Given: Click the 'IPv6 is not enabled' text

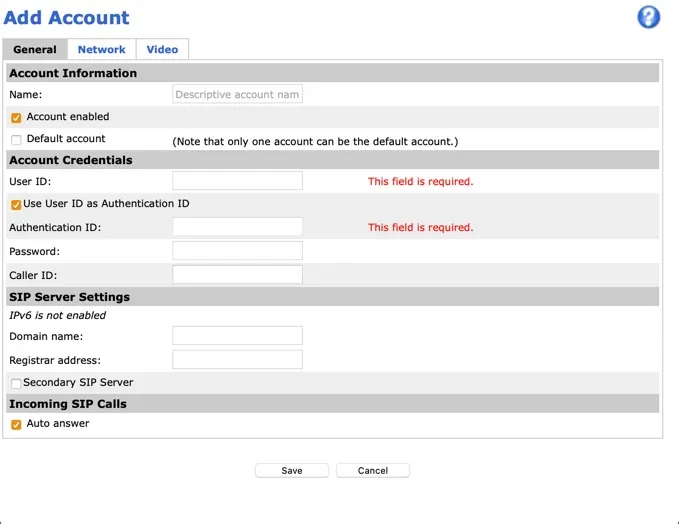Looking at the screenshot, I should pos(58,315).
